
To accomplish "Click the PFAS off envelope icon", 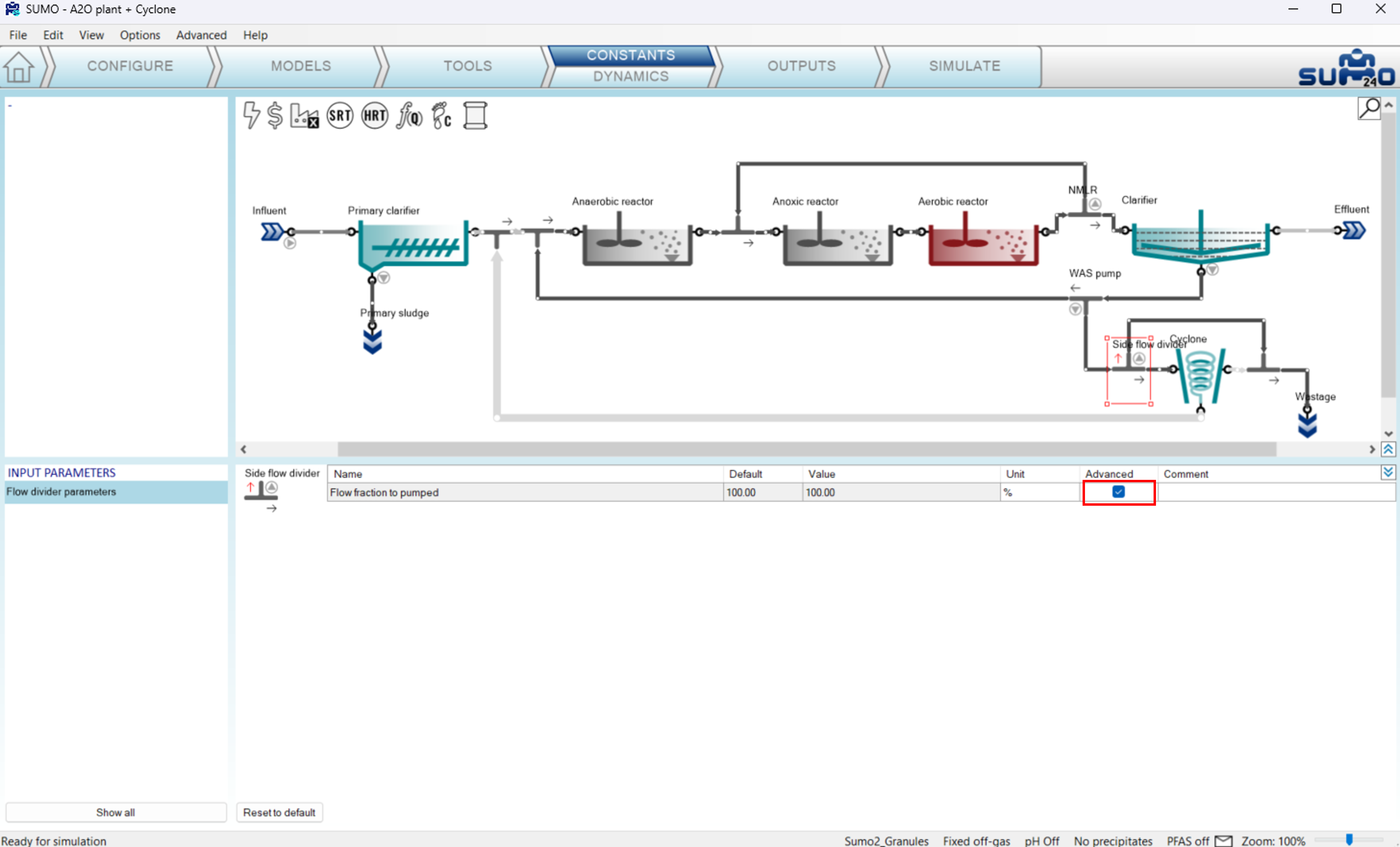I will pyautogui.click(x=1223, y=841).
